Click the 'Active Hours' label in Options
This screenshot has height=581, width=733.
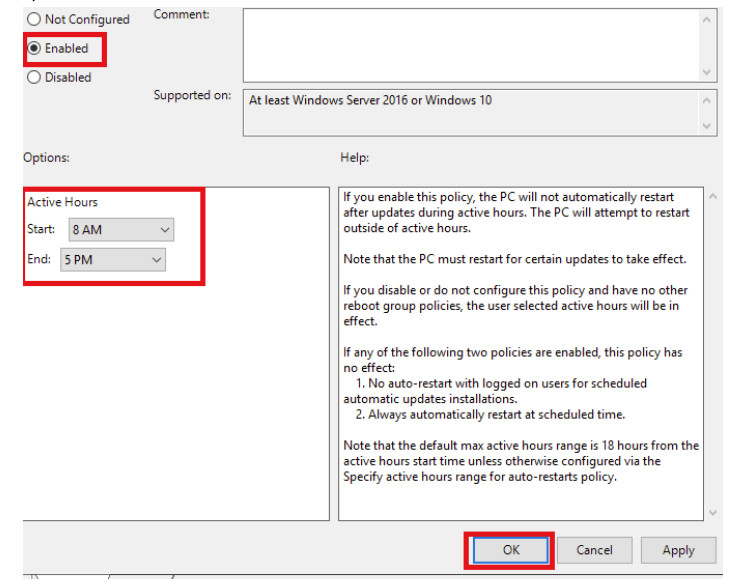pos(62,202)
